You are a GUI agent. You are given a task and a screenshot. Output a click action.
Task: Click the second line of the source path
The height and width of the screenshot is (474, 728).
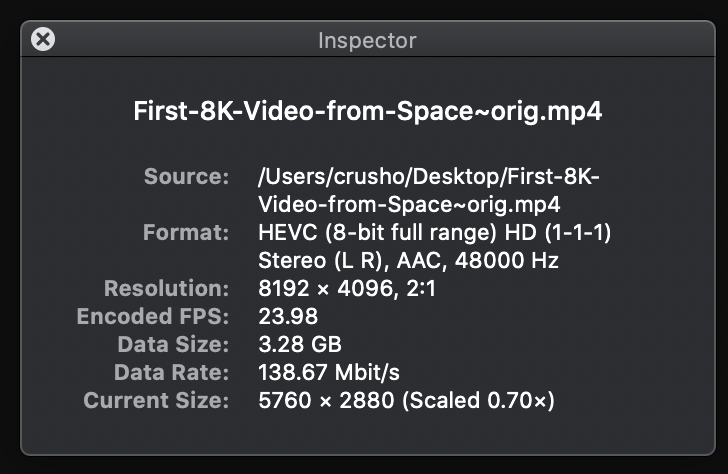[410, 205]
